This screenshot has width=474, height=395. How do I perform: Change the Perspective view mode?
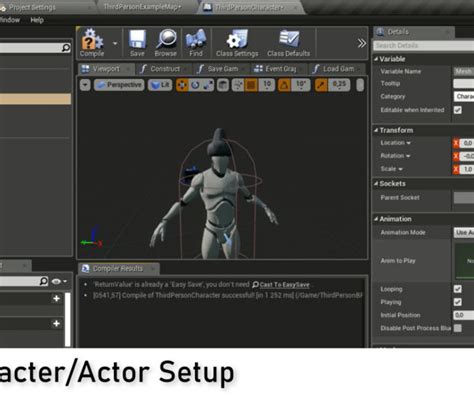click(119, 85)
